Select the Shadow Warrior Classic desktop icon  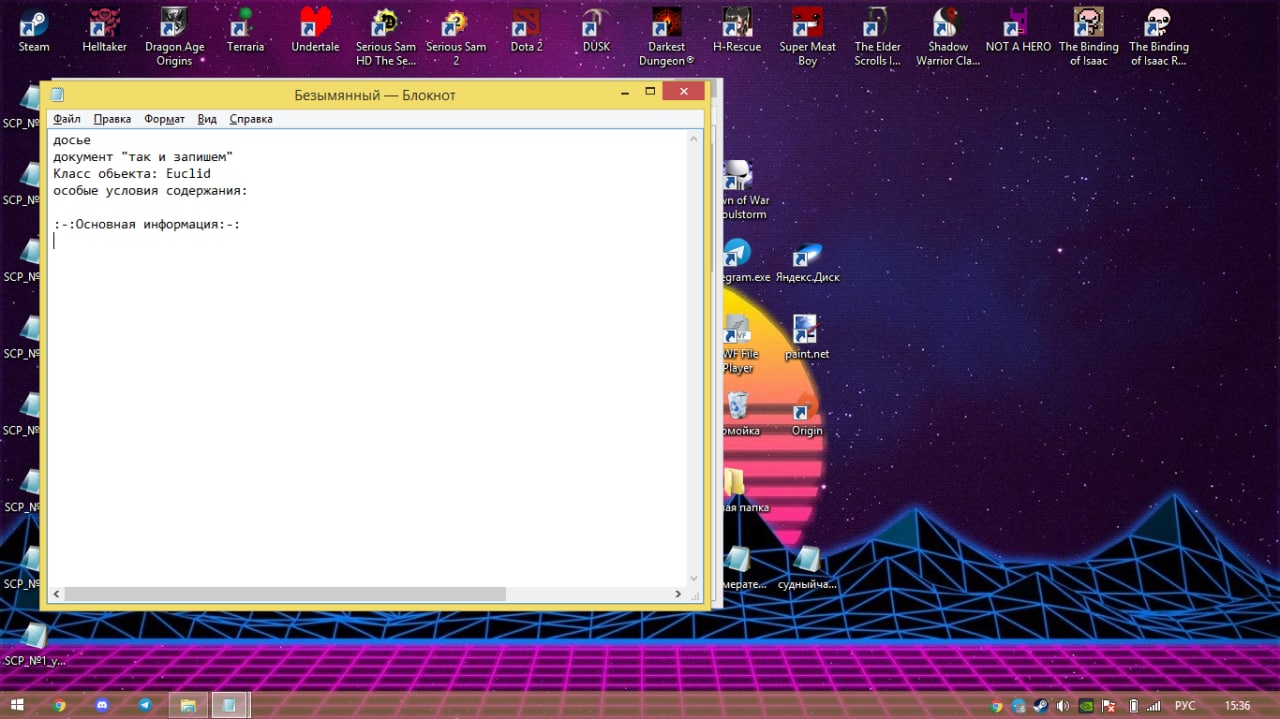pos(947,37)
